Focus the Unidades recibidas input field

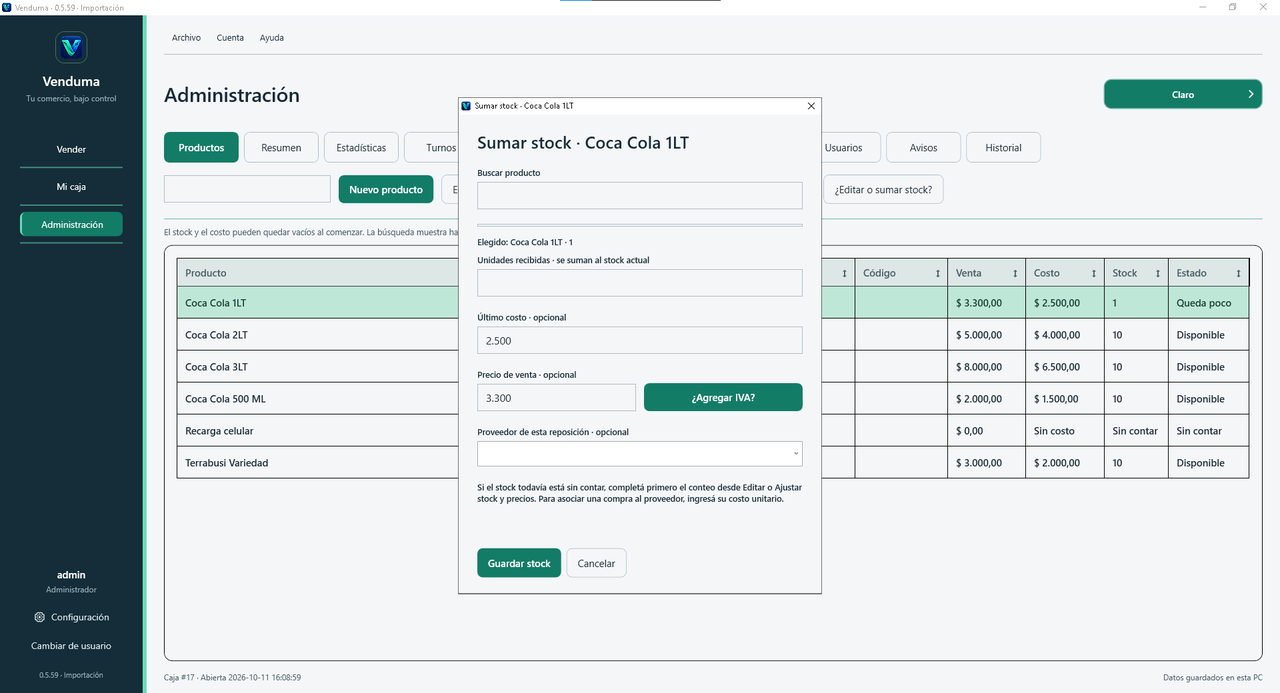640,283
